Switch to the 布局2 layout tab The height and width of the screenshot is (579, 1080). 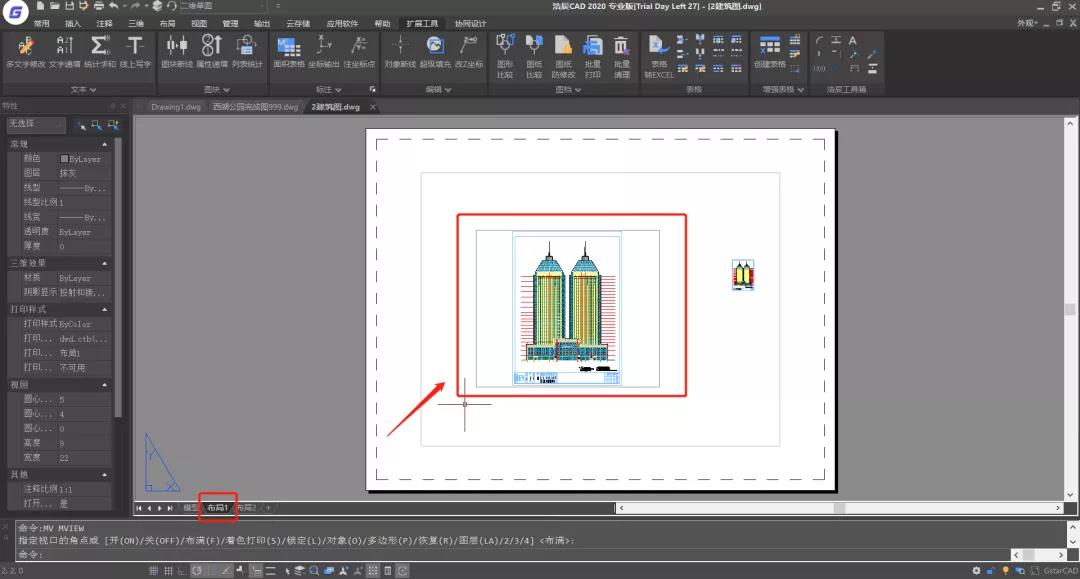click(246, 508)
